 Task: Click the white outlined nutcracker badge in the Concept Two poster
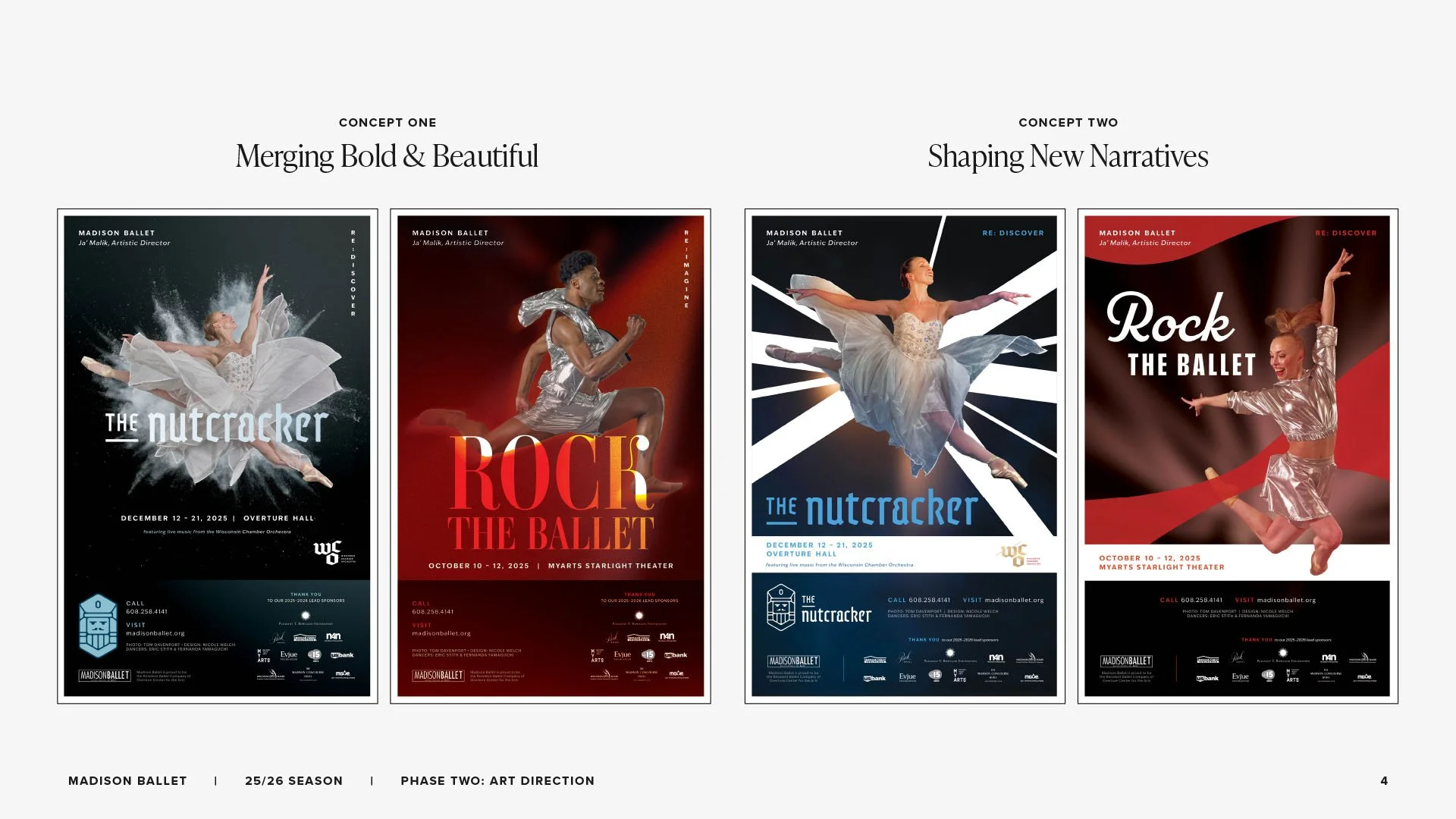[x=780, y=607]
